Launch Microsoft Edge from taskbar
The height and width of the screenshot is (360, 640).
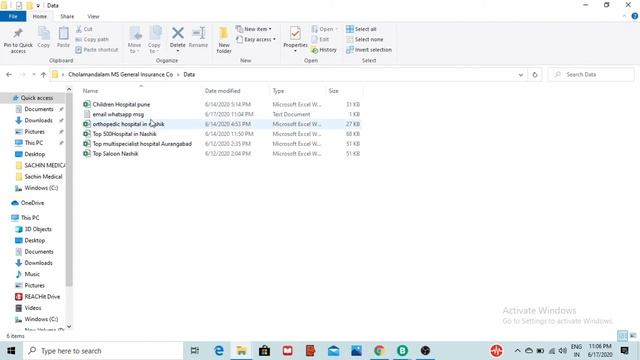point(219,351)
